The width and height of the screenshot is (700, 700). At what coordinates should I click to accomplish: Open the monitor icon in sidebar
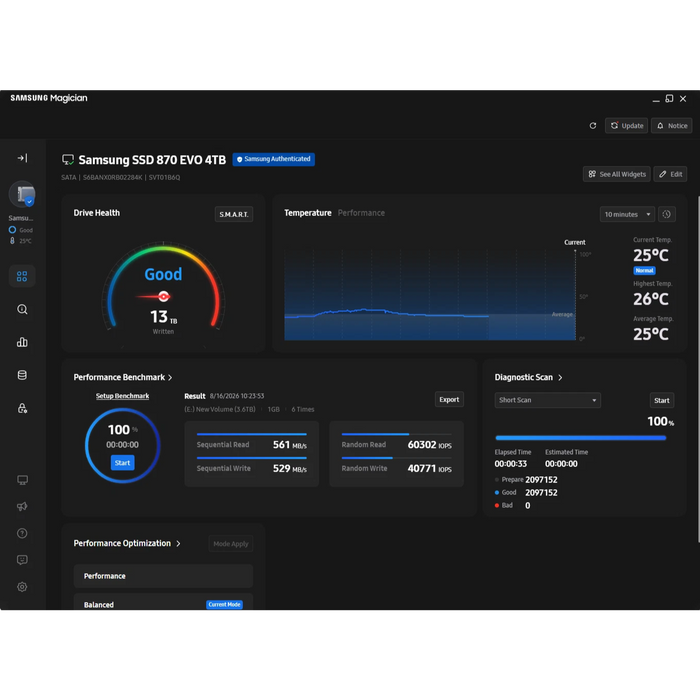pos(22,480)
